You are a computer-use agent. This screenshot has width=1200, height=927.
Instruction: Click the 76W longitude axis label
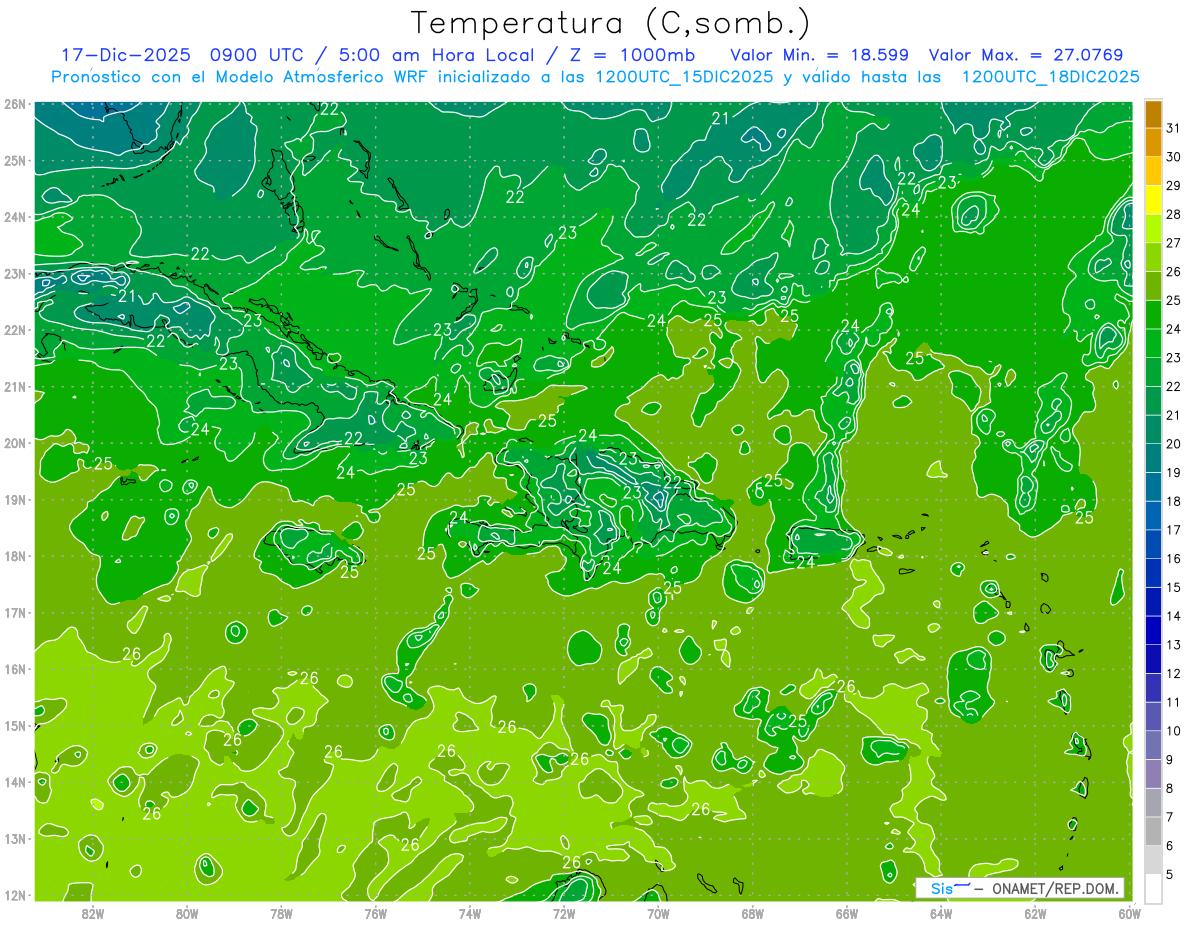point(376,913)
